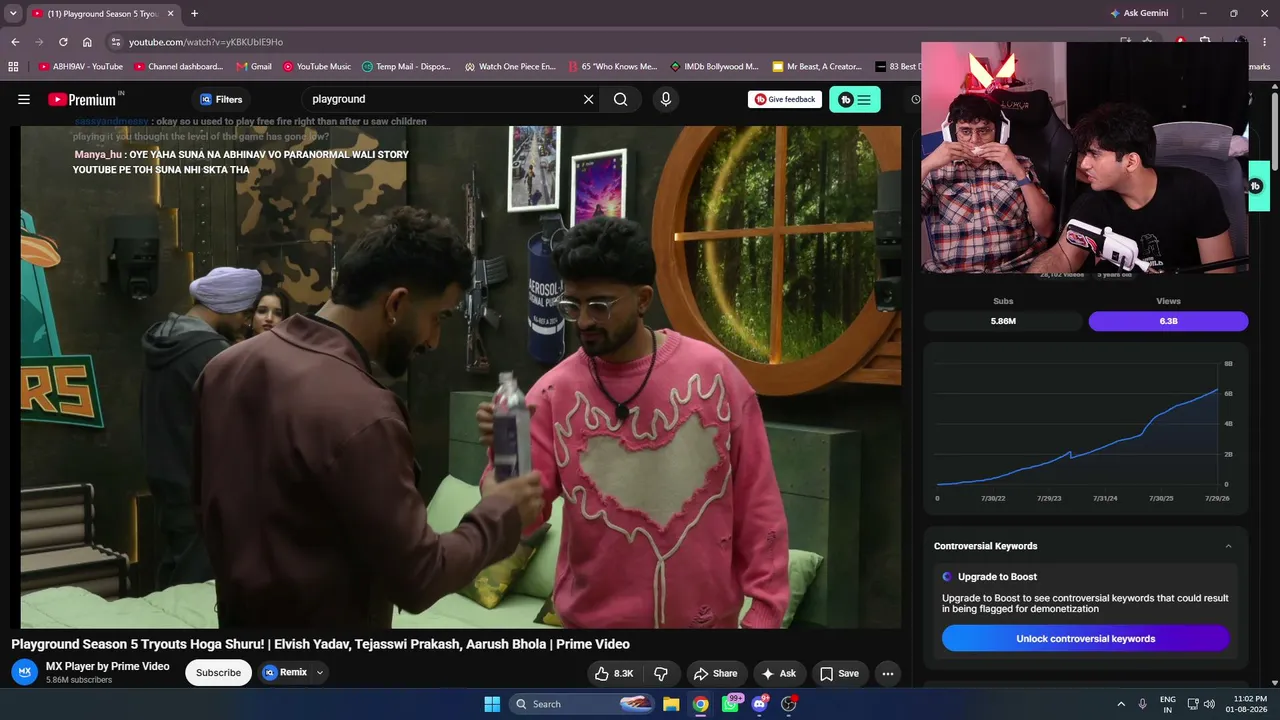Click Ask Gemini in title bar
The height and width of the screenshot is (720, 1280).
[1139, 13]
